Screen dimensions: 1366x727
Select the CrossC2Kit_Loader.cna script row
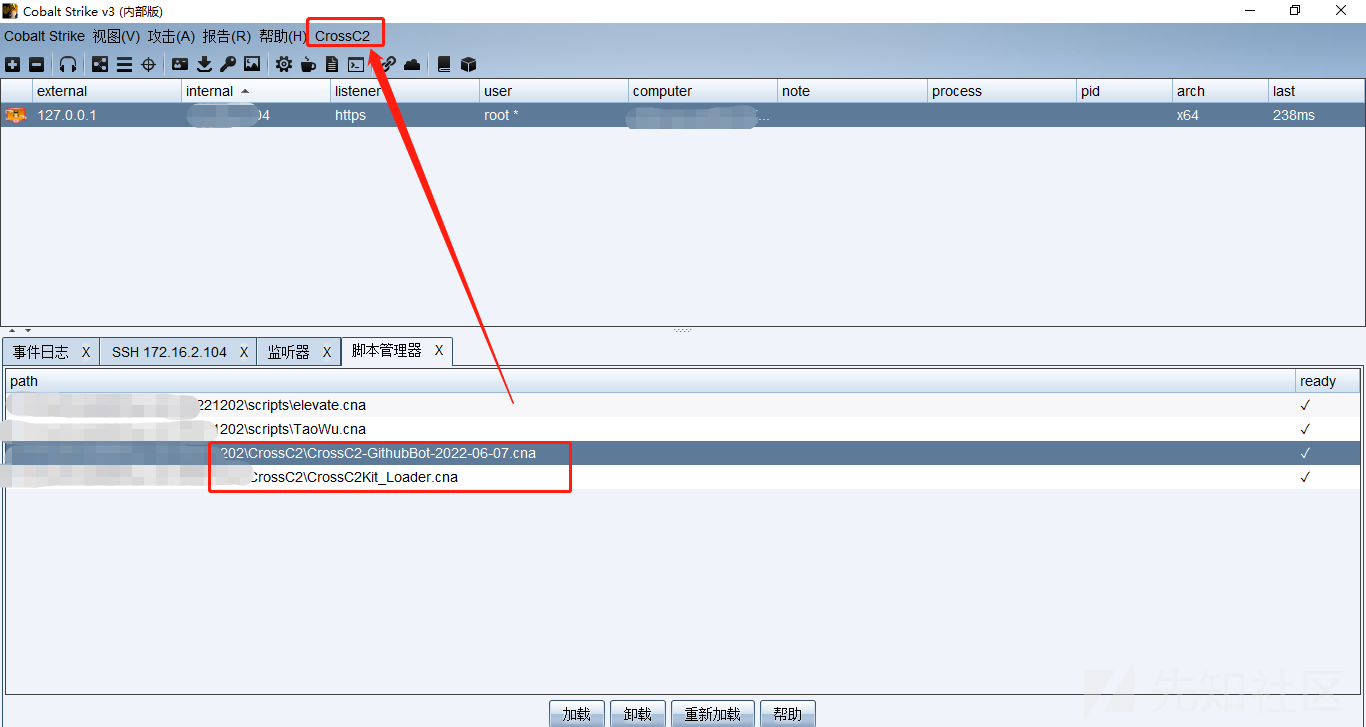click(x=683, y=477)
